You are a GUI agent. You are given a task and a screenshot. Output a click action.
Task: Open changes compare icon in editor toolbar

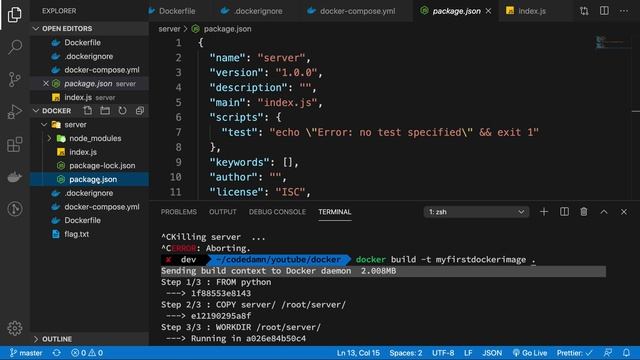tap(584, 11)
